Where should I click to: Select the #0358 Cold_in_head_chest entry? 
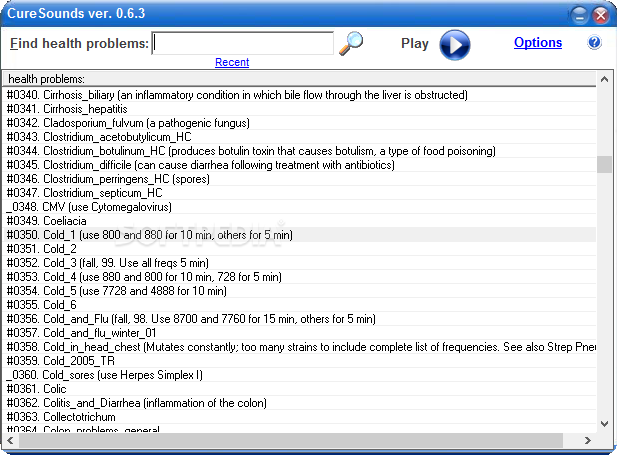300,347
